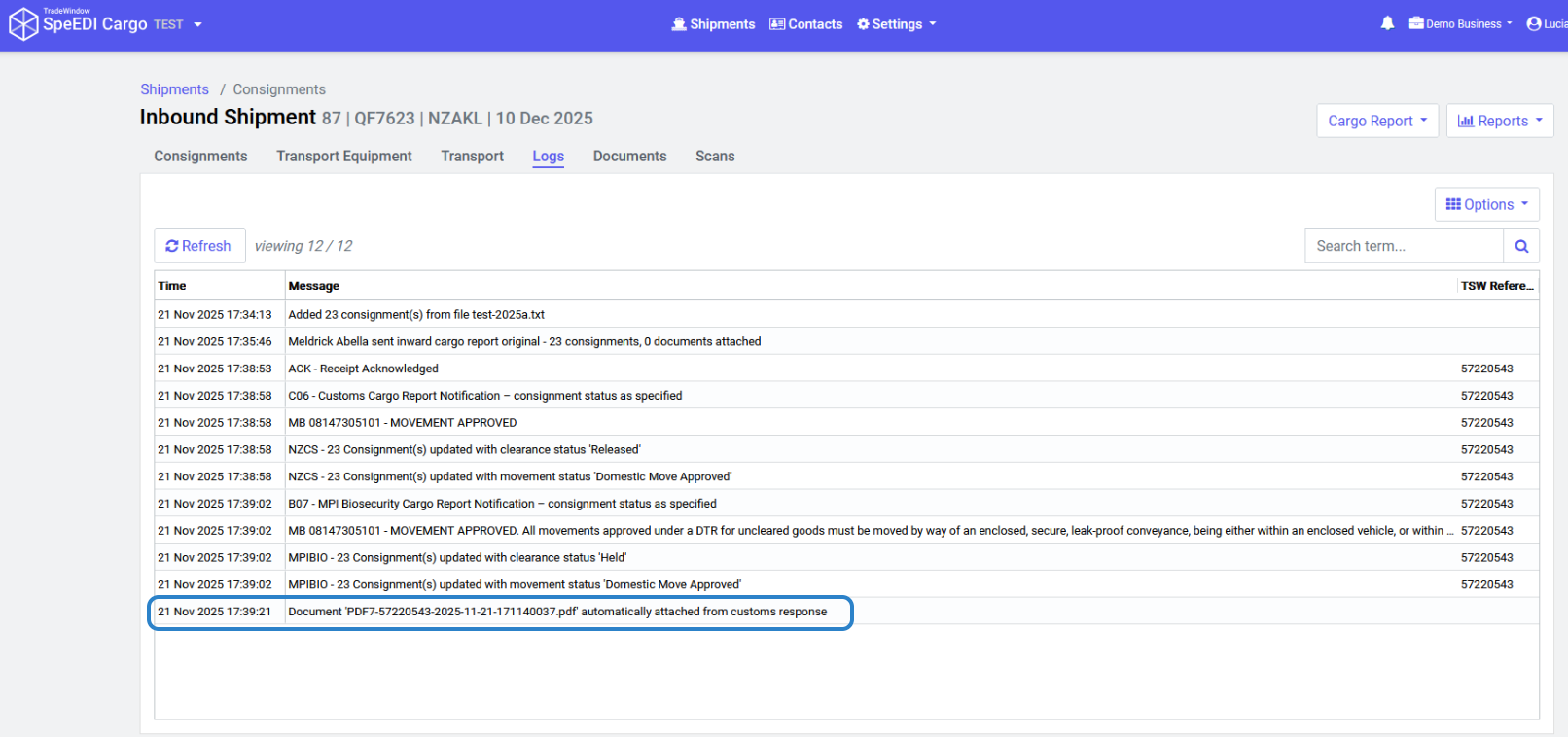The width and height of the screenshot is (1568, 737).
Task: Switch to the Transport Equipment tab
Action: pos(344,156)
